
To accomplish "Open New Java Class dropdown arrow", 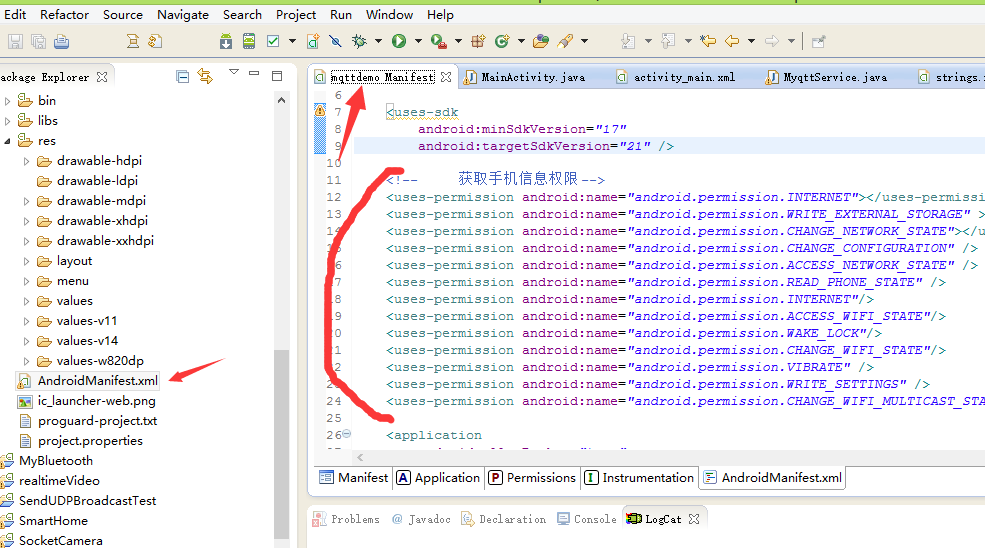I will (521, 41).
